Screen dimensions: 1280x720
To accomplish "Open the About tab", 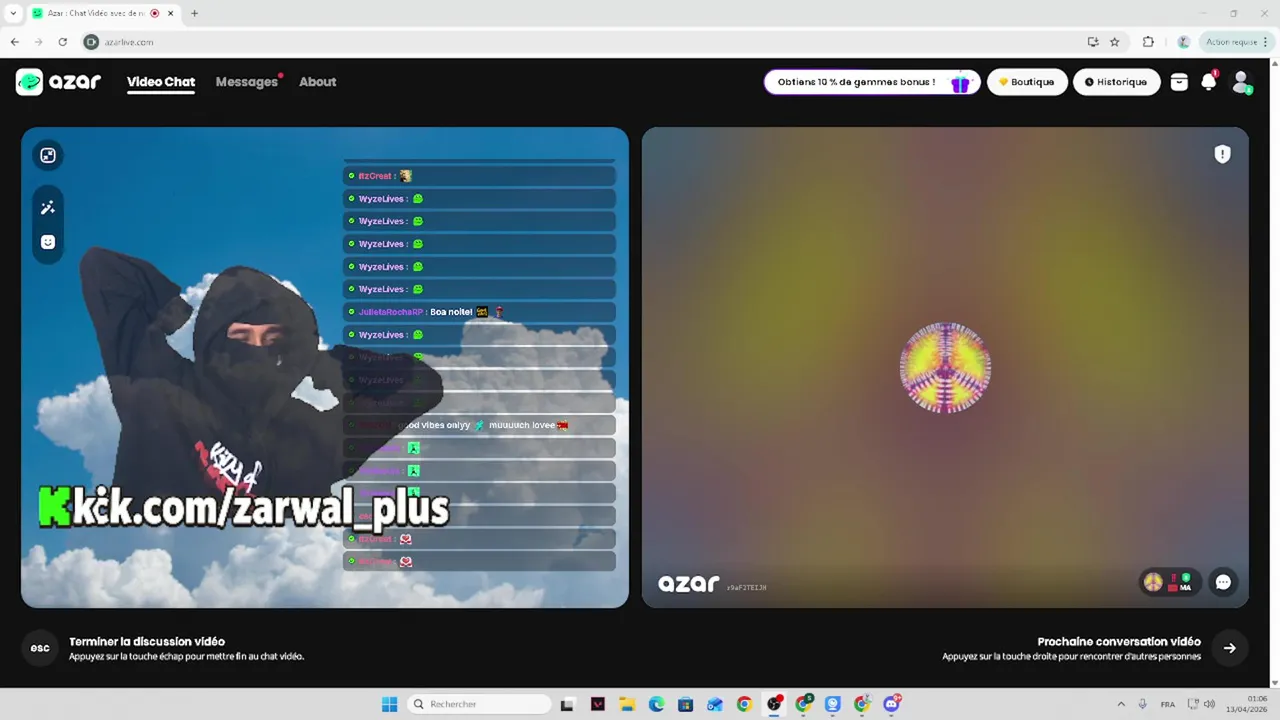I will [318, 82].
